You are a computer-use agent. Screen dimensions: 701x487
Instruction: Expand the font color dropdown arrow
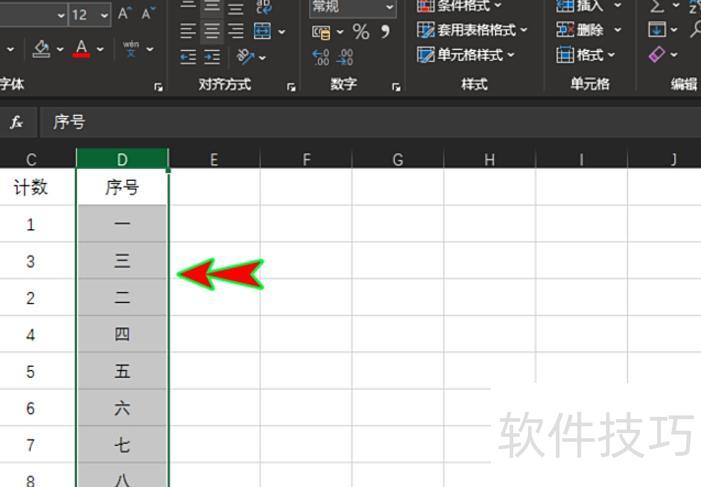point(100,49)
